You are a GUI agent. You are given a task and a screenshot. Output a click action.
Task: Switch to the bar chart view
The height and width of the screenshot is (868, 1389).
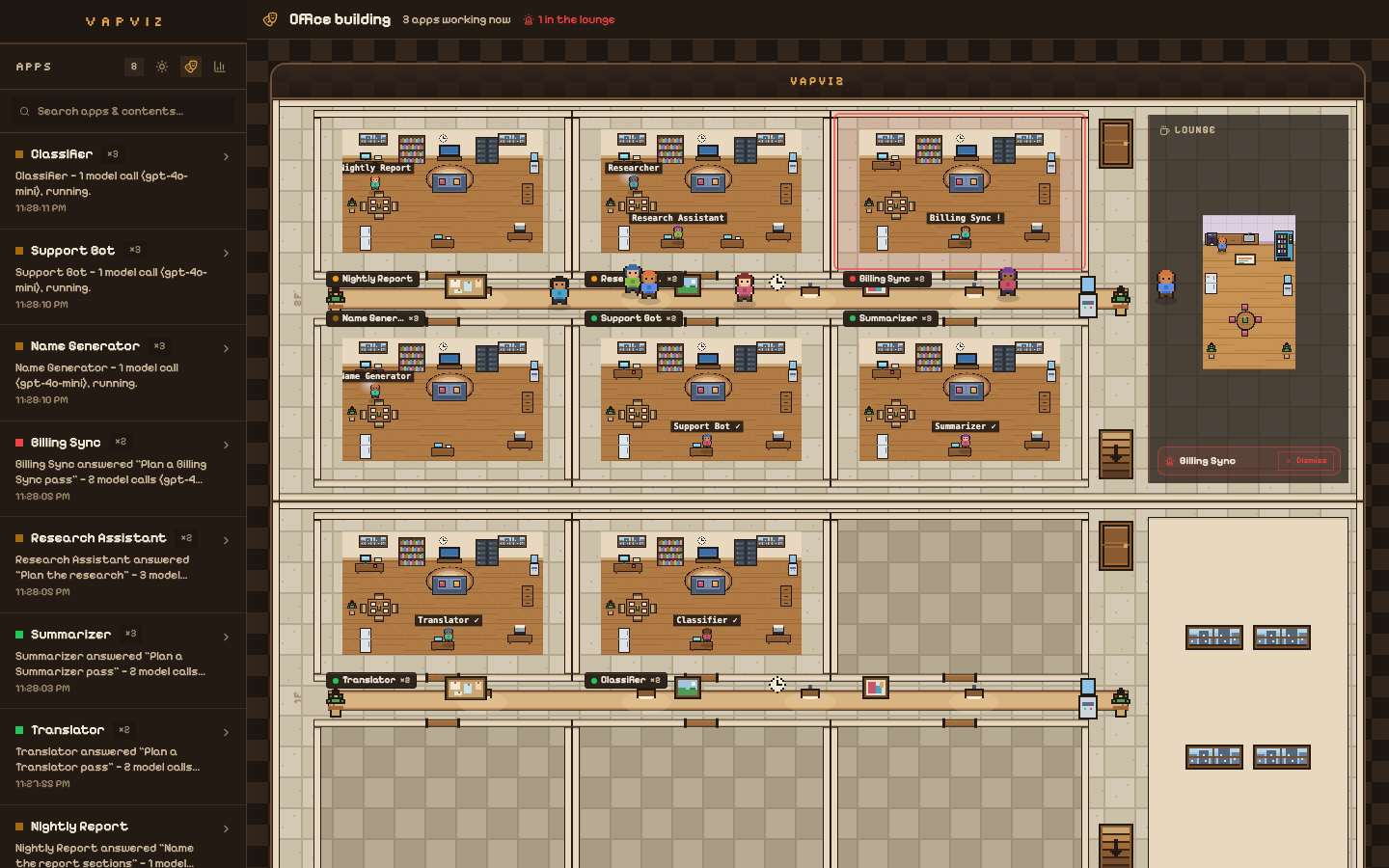(x=220, y=67)
